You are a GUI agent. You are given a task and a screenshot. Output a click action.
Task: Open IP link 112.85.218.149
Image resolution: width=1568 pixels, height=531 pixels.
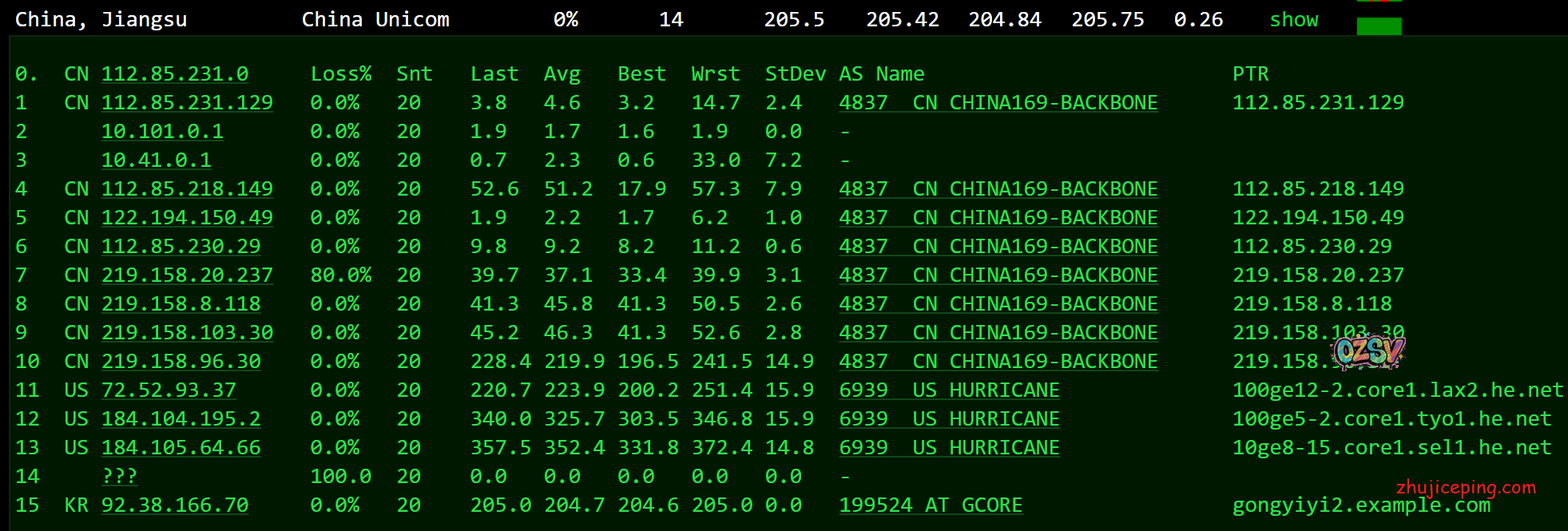(x=187, y=189)
